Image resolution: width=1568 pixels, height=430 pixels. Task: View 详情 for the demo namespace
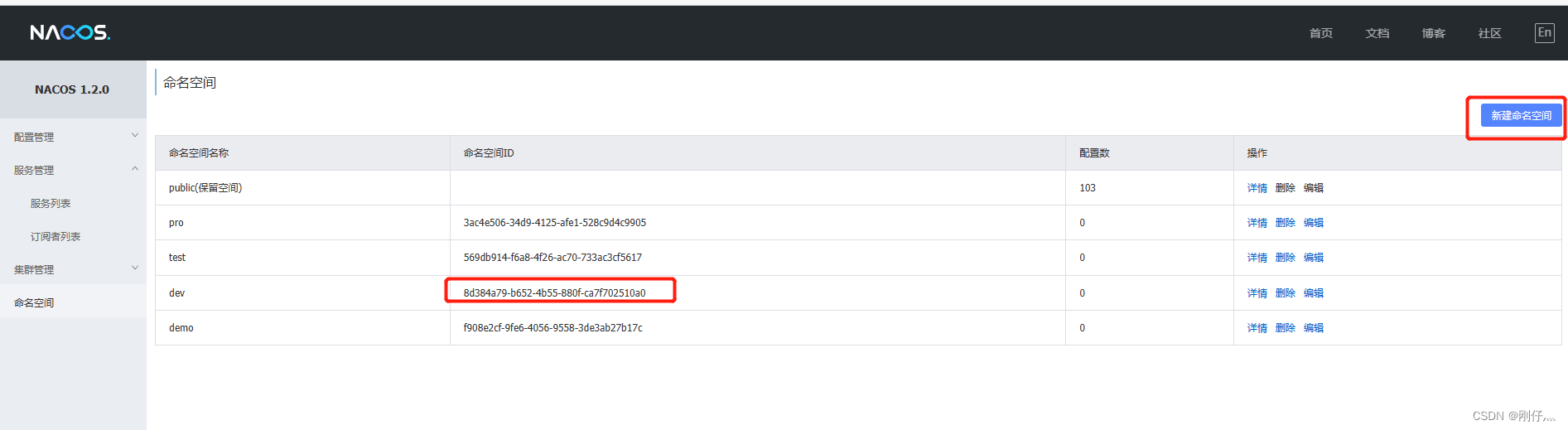coord(1257,328)
